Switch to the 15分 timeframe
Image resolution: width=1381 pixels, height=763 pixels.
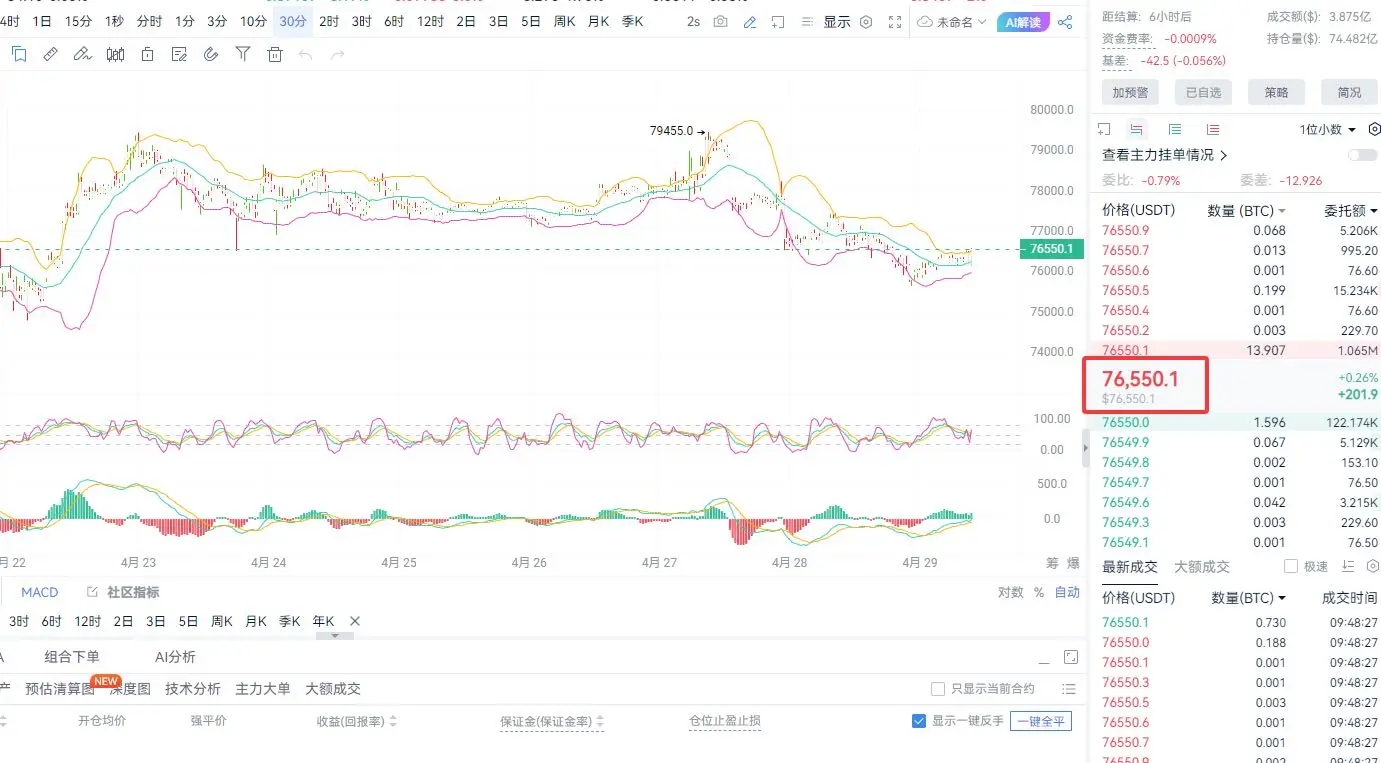(x=79, y=21)
